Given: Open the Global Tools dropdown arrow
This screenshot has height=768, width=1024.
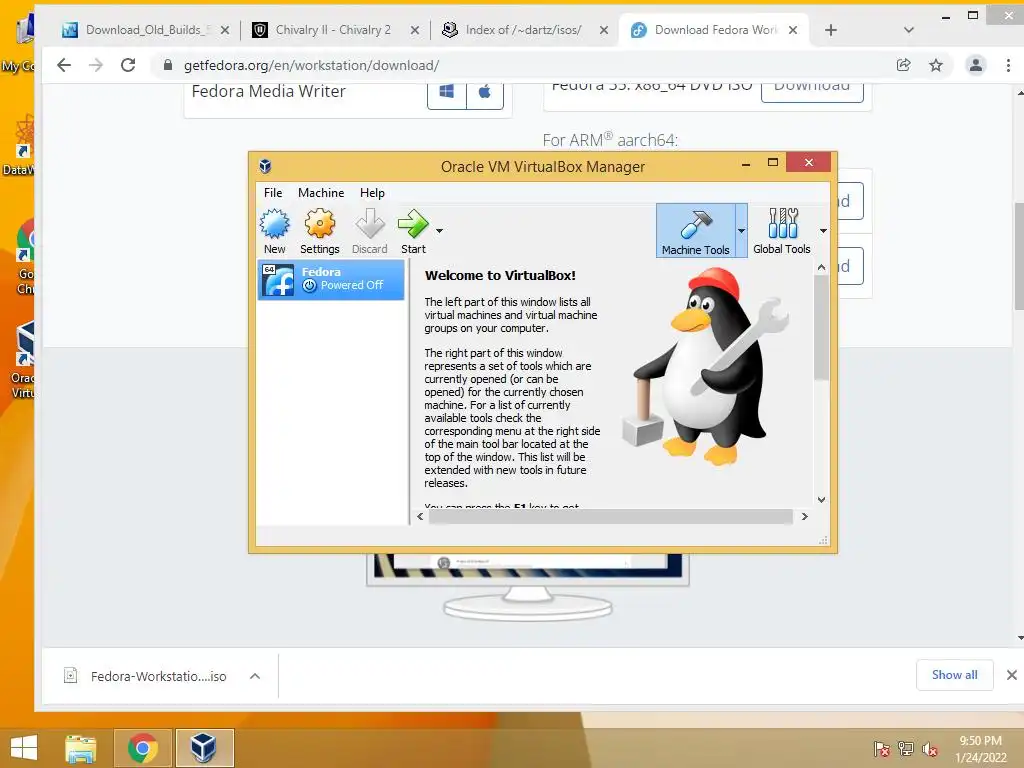Looking at the screenshot, I should tap(823, 231).
